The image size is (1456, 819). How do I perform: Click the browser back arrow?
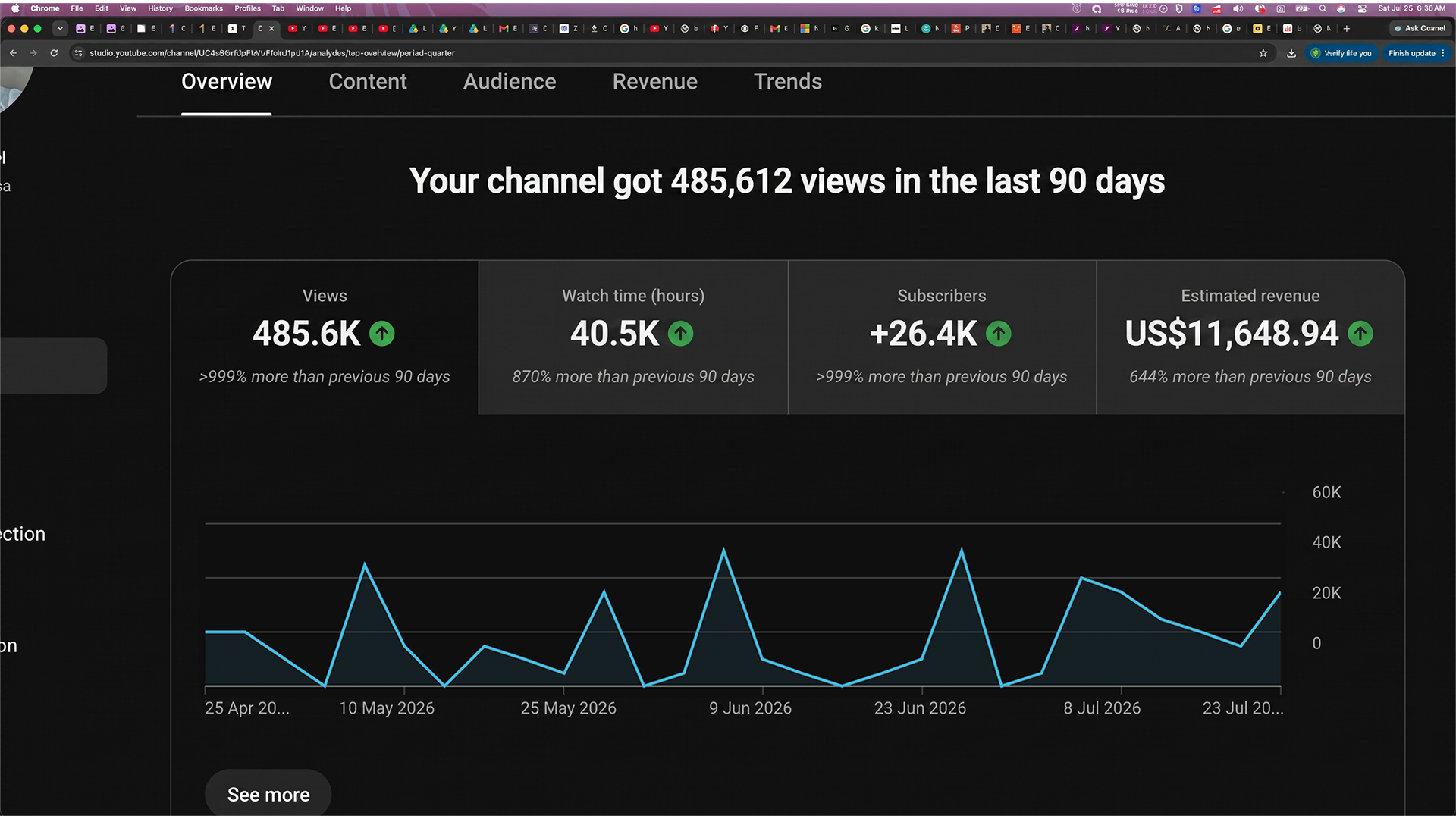[13, 53]
